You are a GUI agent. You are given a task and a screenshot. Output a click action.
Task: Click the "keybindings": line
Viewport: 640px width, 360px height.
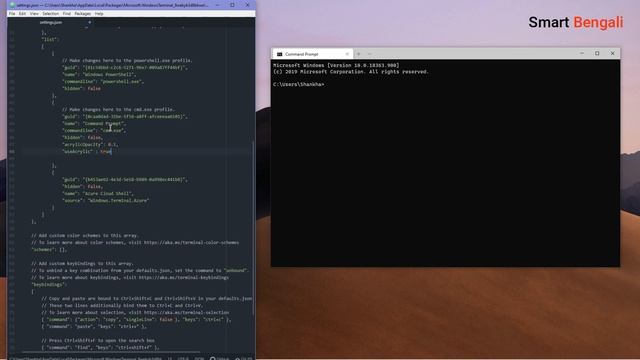(49, 284)
